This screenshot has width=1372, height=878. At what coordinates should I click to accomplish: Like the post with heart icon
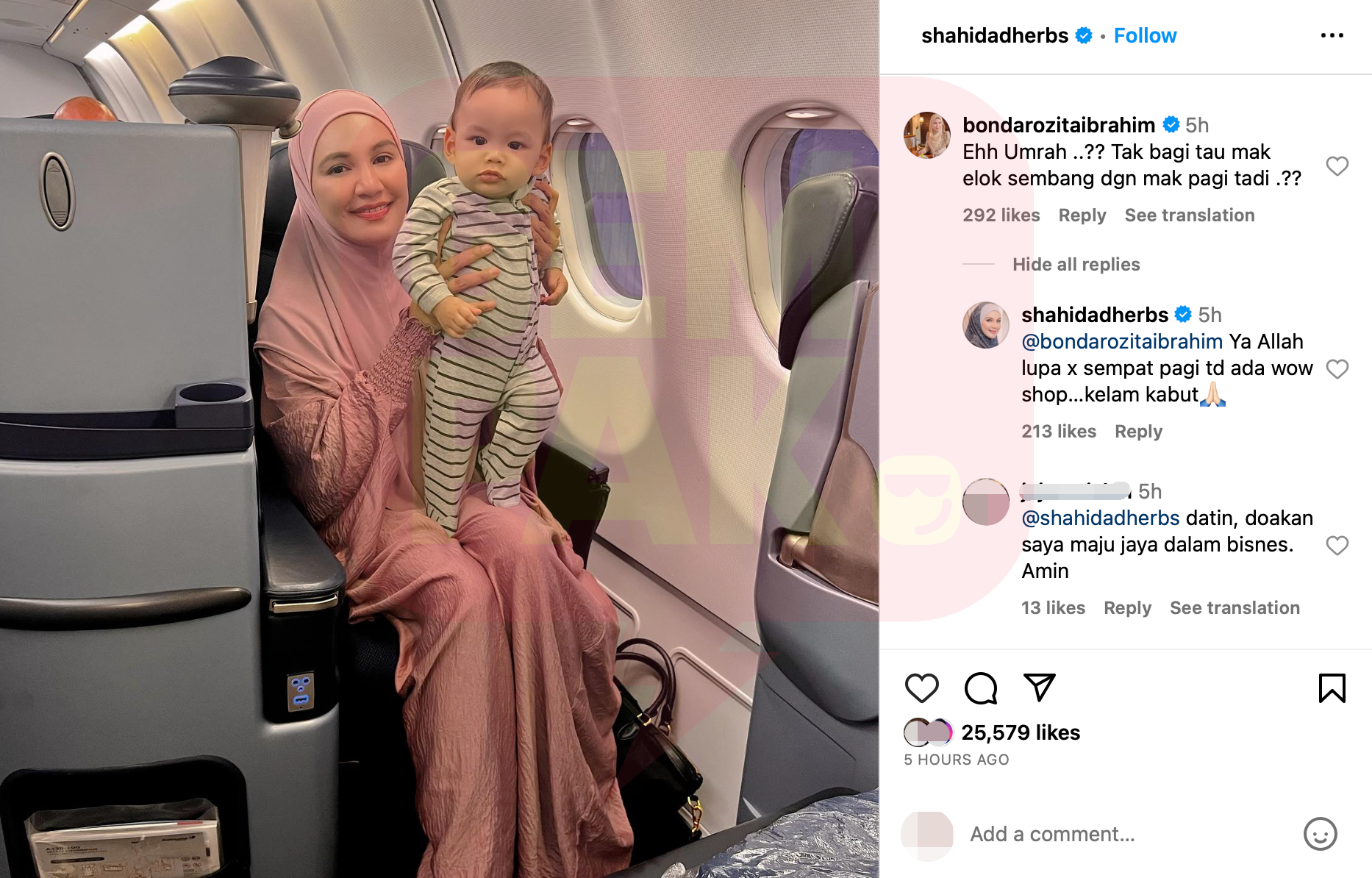[x=921, y=688]
